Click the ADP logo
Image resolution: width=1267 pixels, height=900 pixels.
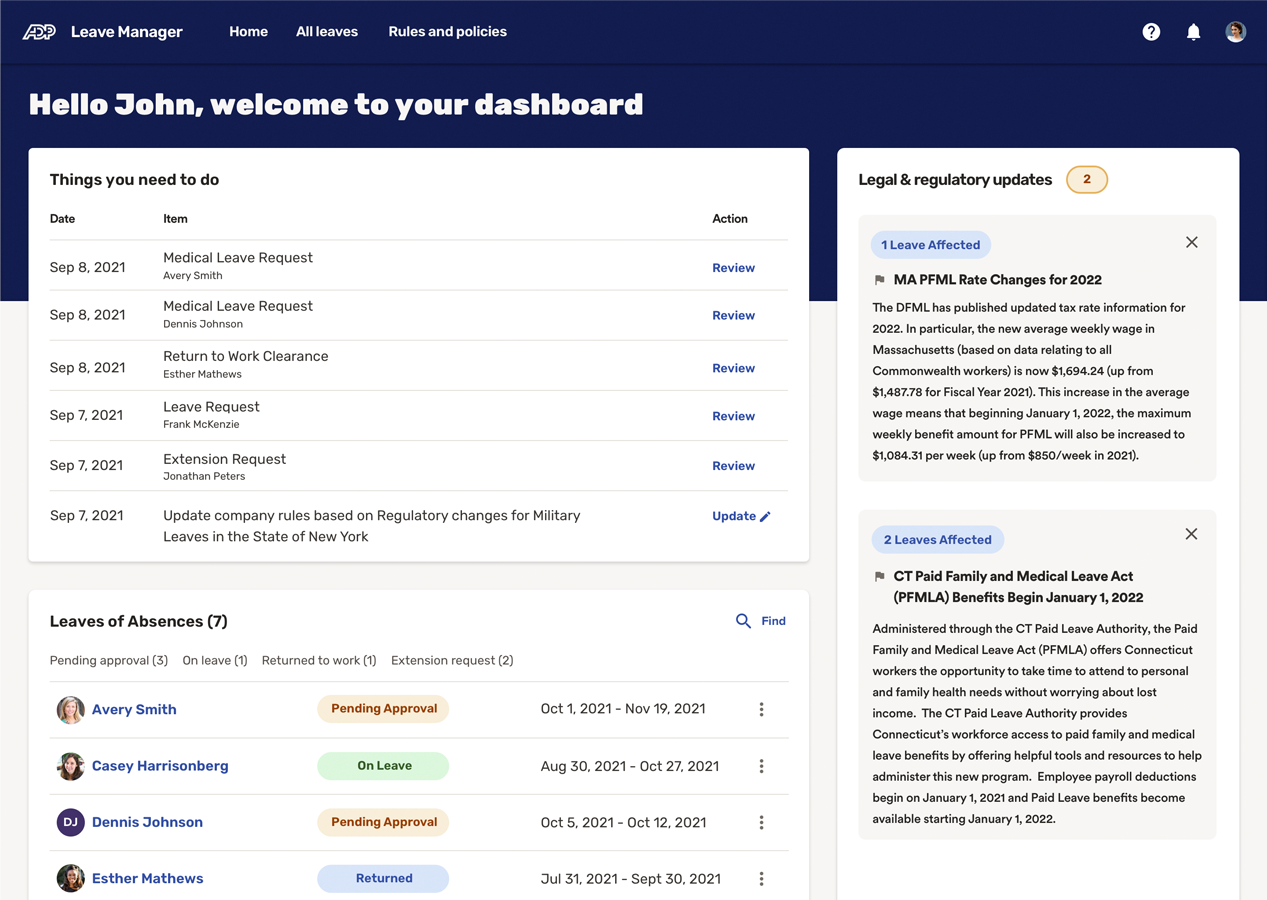coord(39,32)
